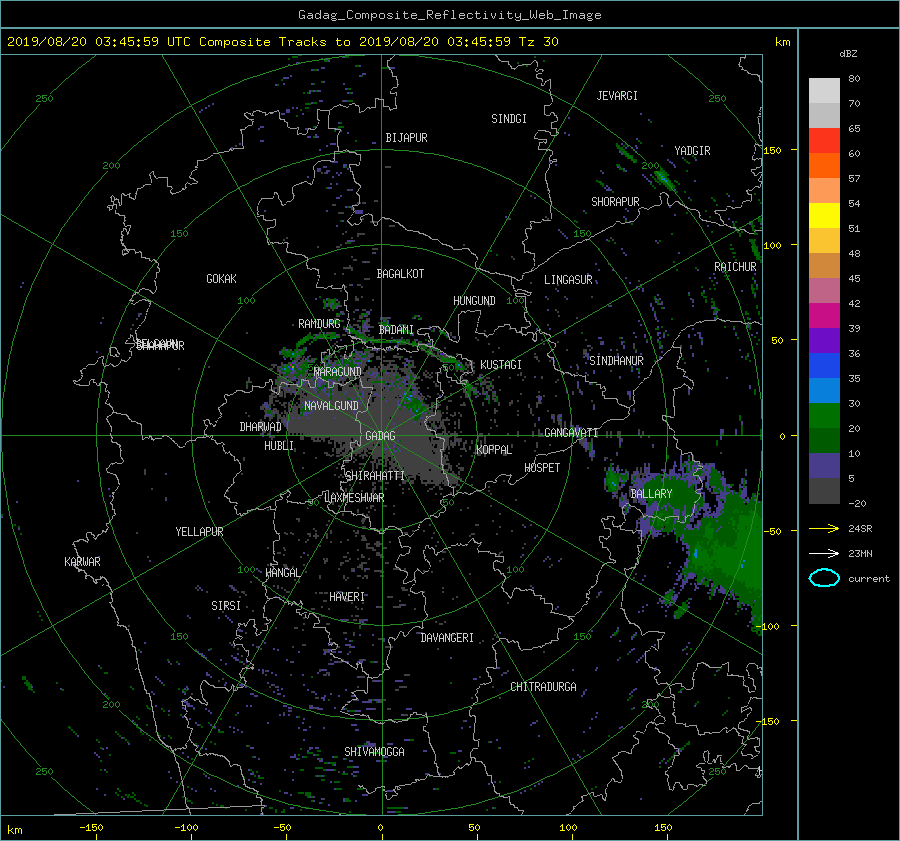Pick the light gray 70-80 dBZ swatch
900x841 pixels.
[x=824, y=90]
